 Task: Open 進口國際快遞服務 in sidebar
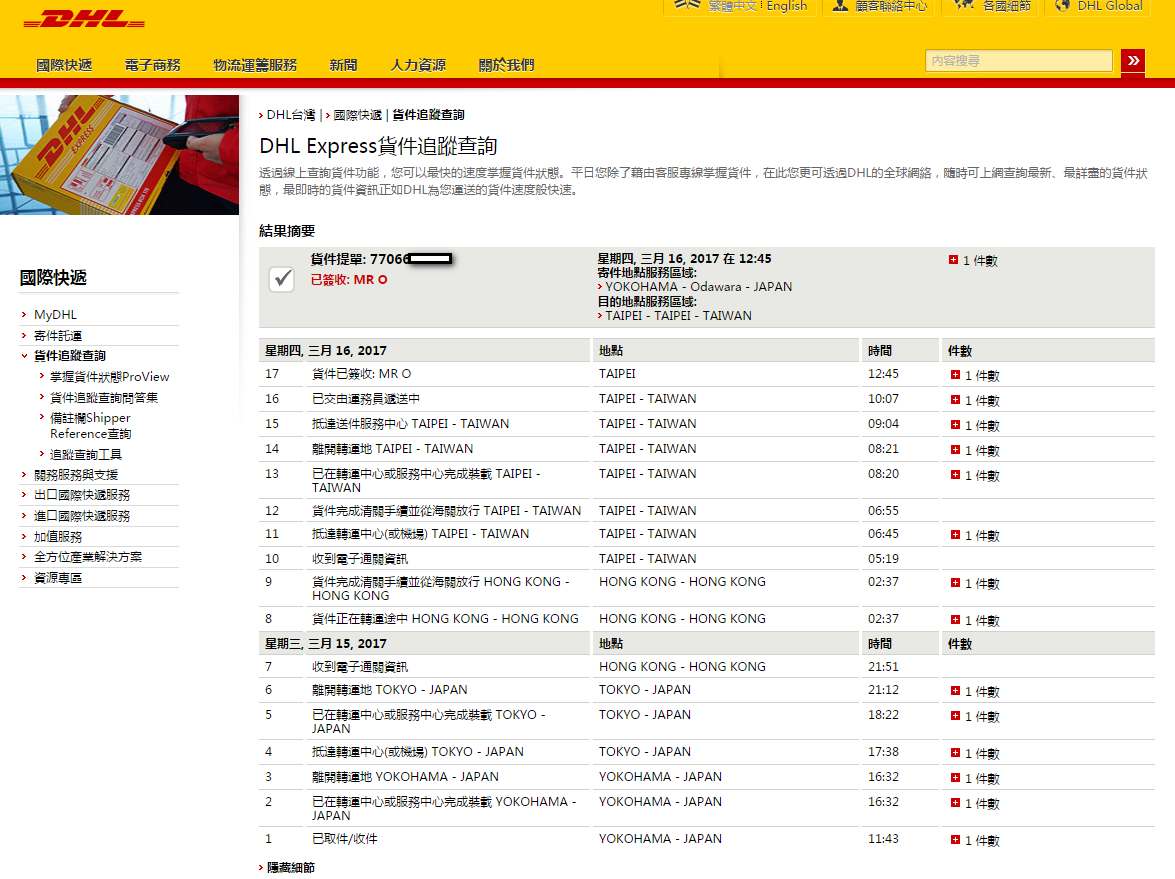(82, 516)
